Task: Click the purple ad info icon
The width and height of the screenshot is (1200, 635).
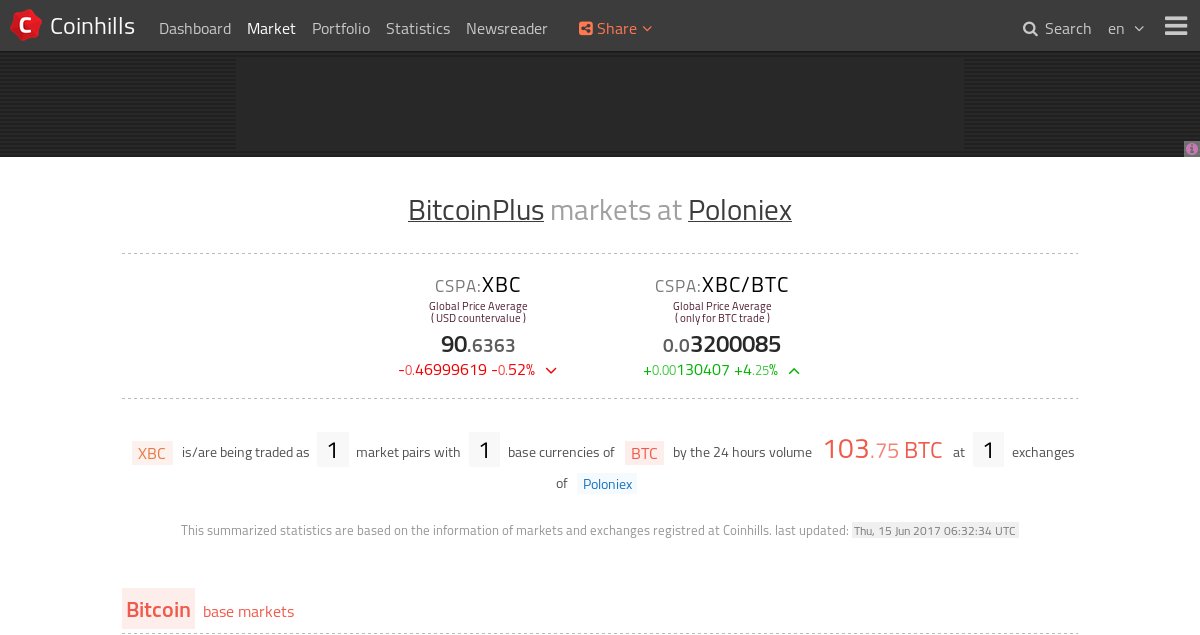Action: coord(1192,149)
